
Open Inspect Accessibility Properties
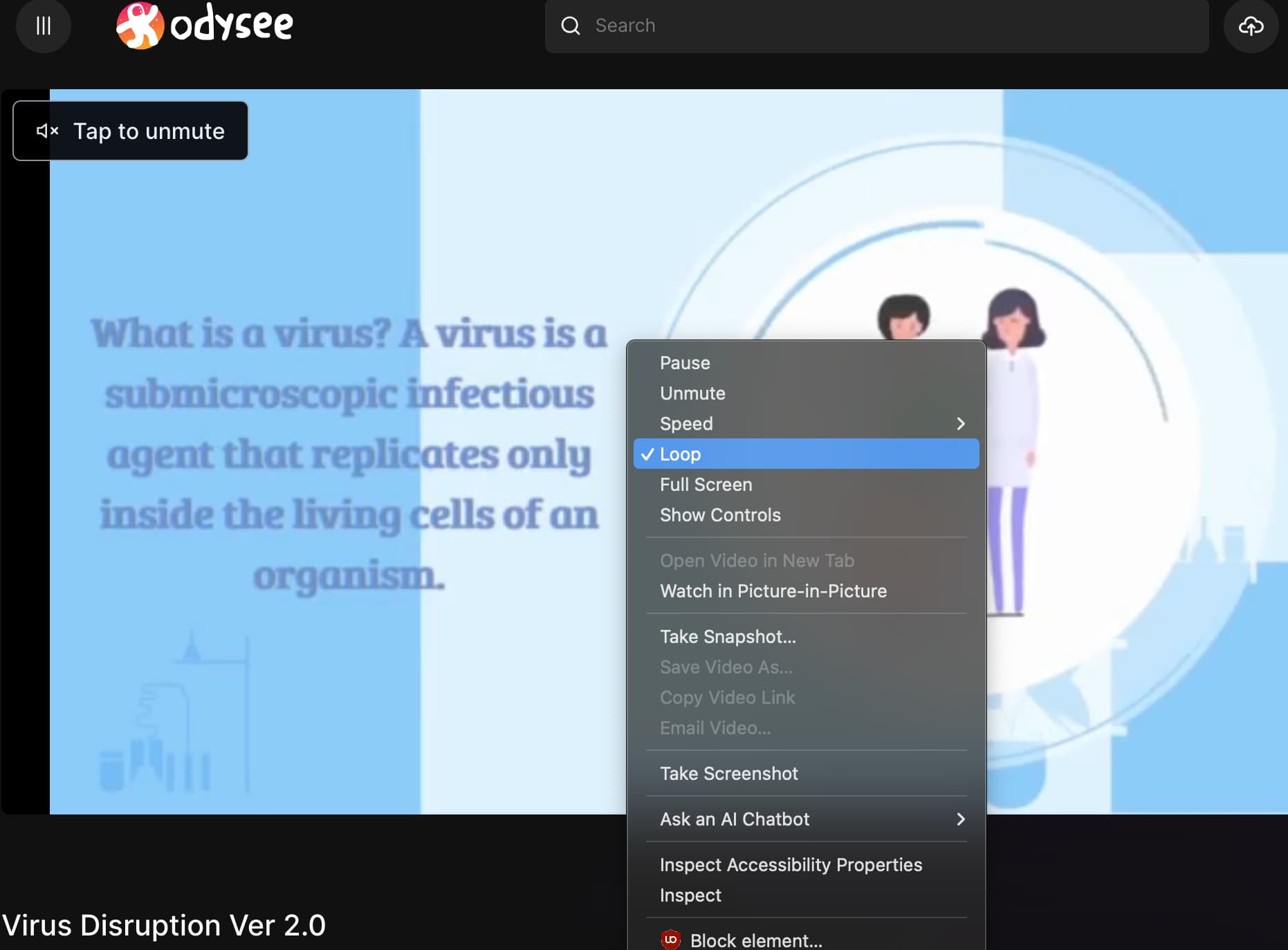coord(791,865)
